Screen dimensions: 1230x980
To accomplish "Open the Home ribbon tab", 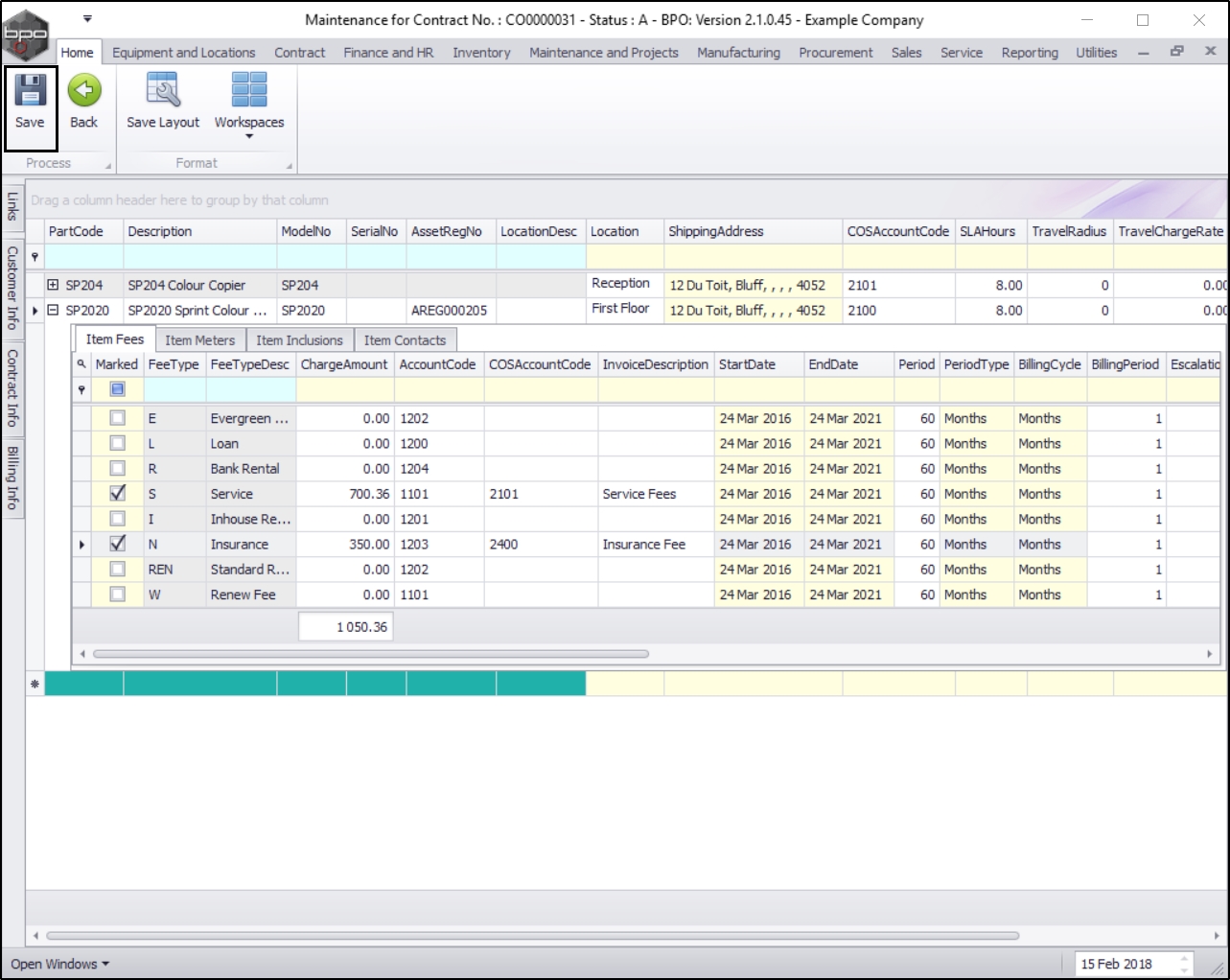I will click(77, 53).
